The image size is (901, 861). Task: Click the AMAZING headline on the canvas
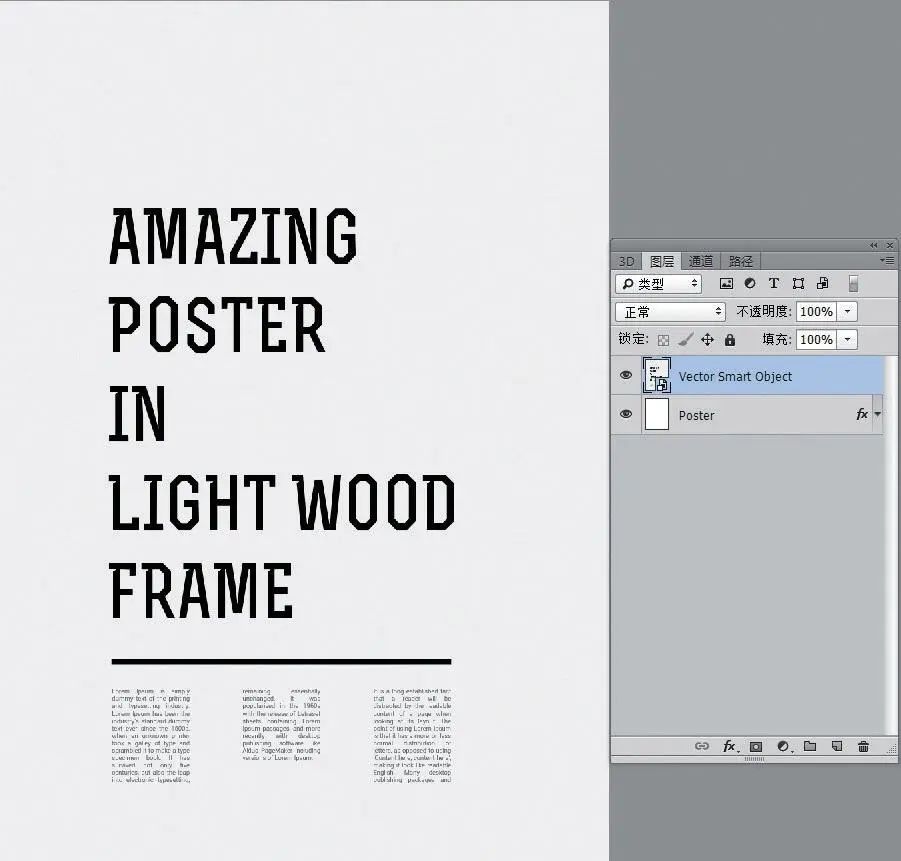pyautogui.click(x=233, y=237)
